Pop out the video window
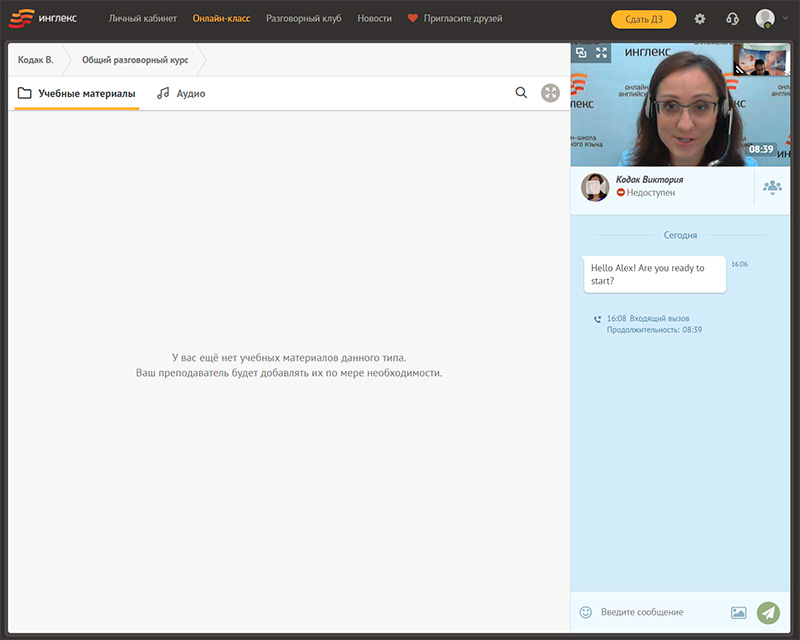 pyautogui.click(x=582, y=52)
